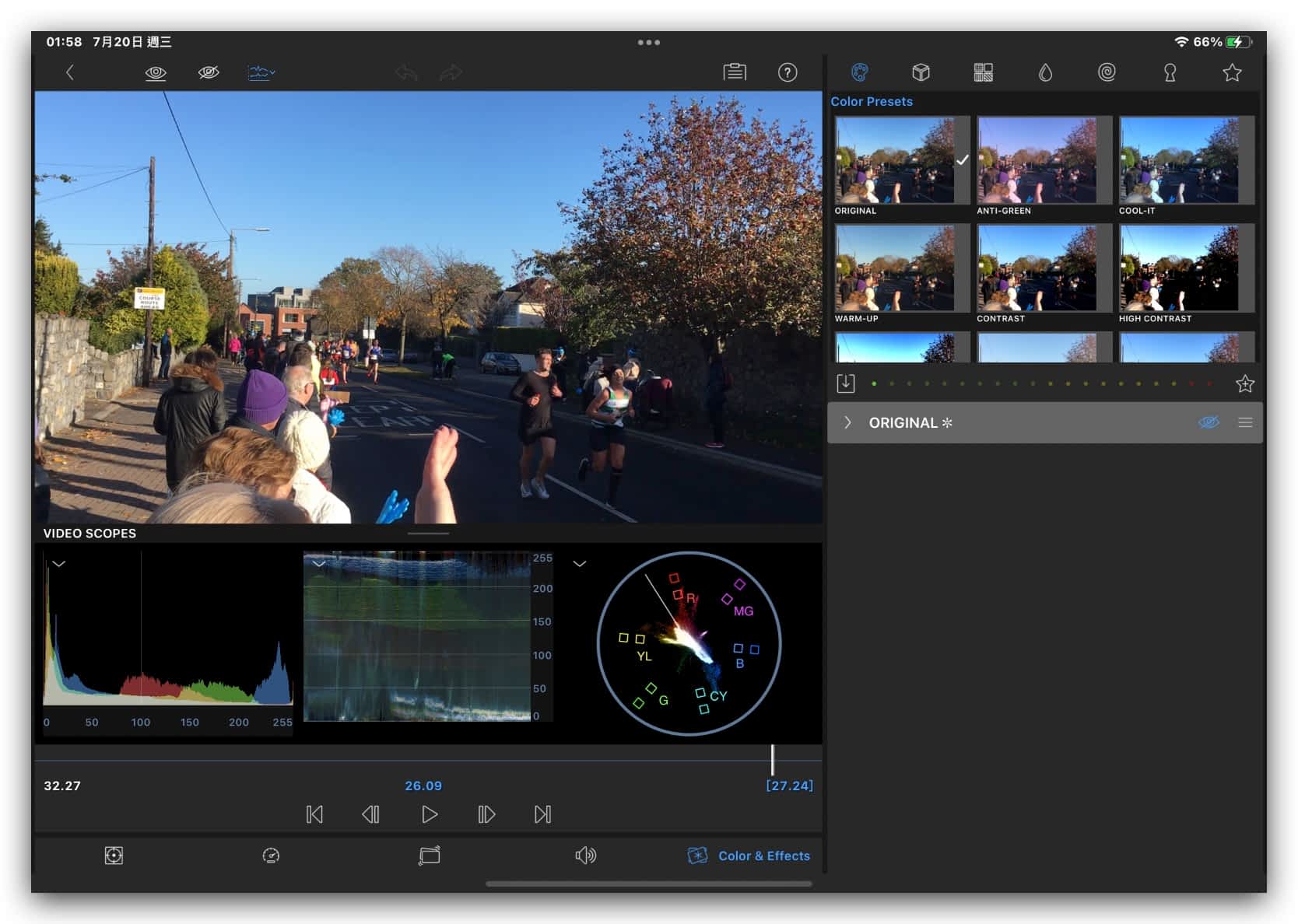Open the waveform scope dropdown chevron
This screenshot has width=1298, height=924.
[x=319, y=564]
